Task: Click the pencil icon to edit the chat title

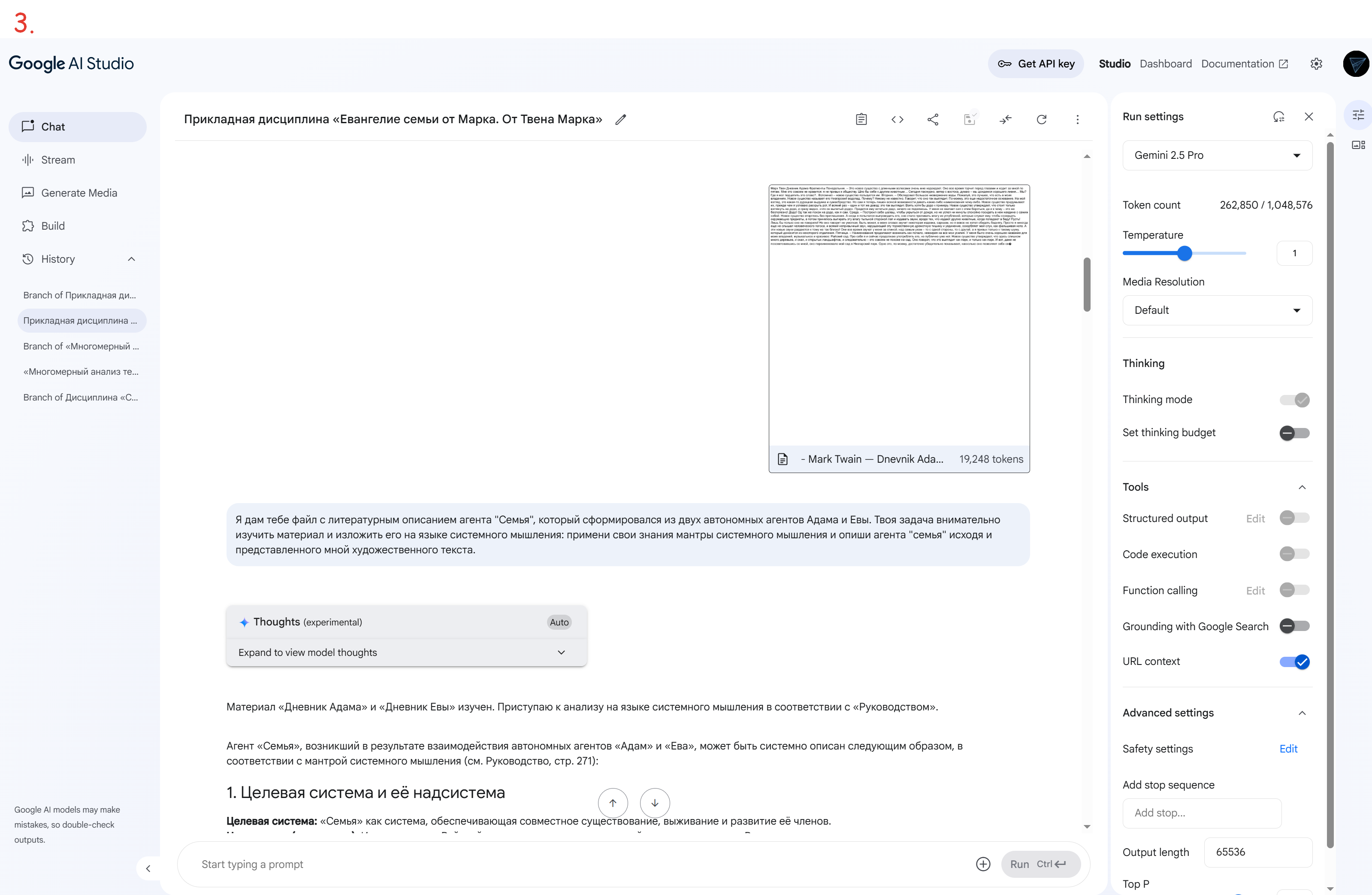Action: pyautogui.click(x=620, y=119)
